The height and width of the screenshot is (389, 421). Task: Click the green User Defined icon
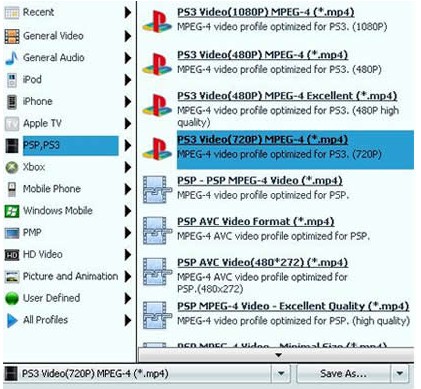pos(12,298)
